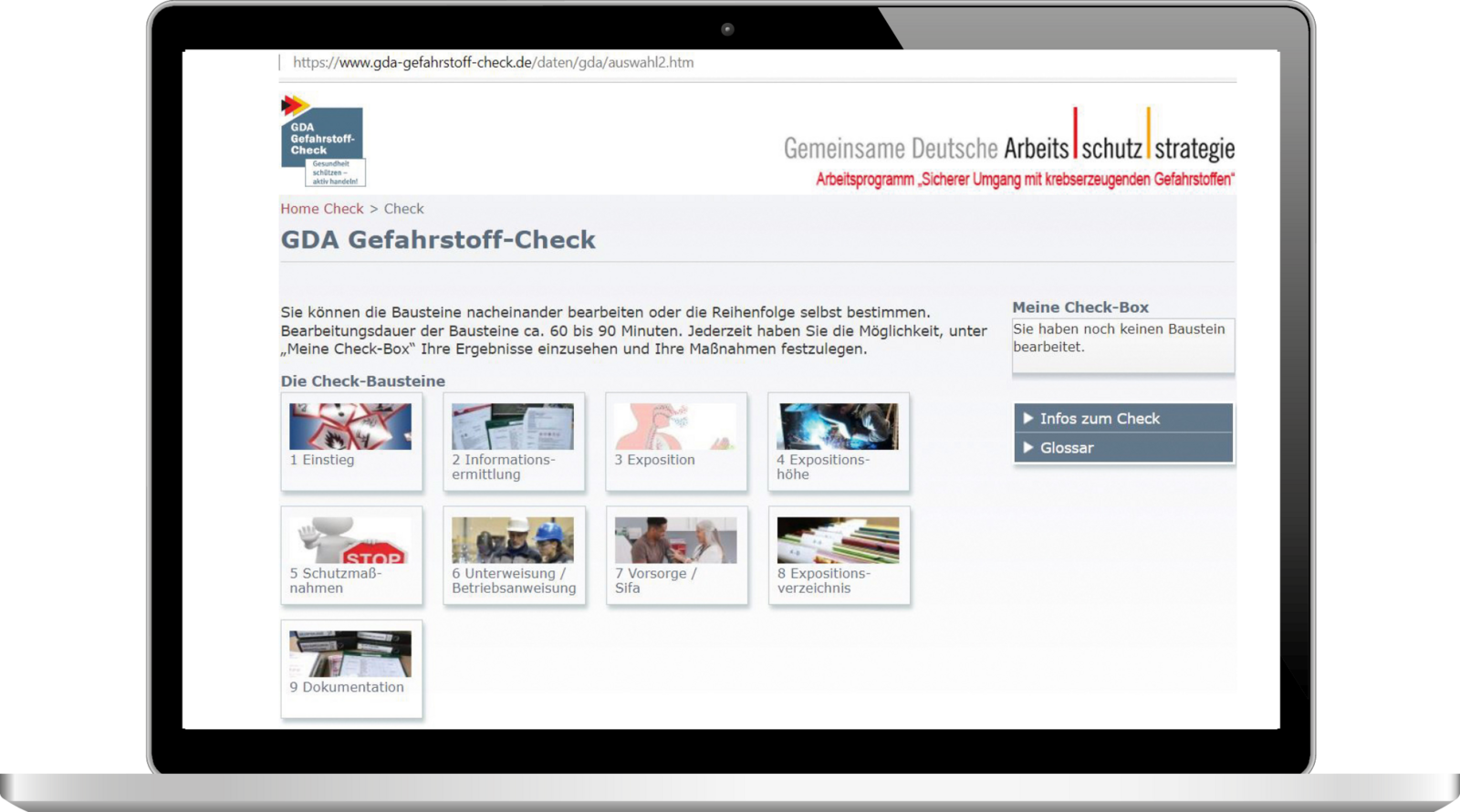Open the 4 Expositionshöhe welding image
This screenshot has height=812, width=1460.
click(838, 426)
